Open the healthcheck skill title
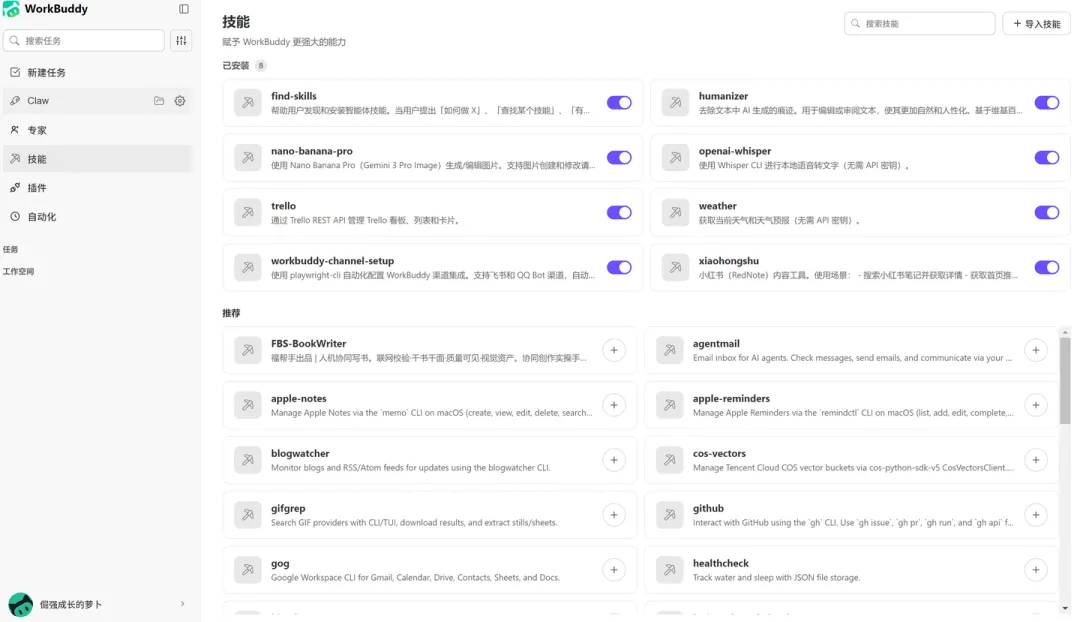 (x=720, y=563)
